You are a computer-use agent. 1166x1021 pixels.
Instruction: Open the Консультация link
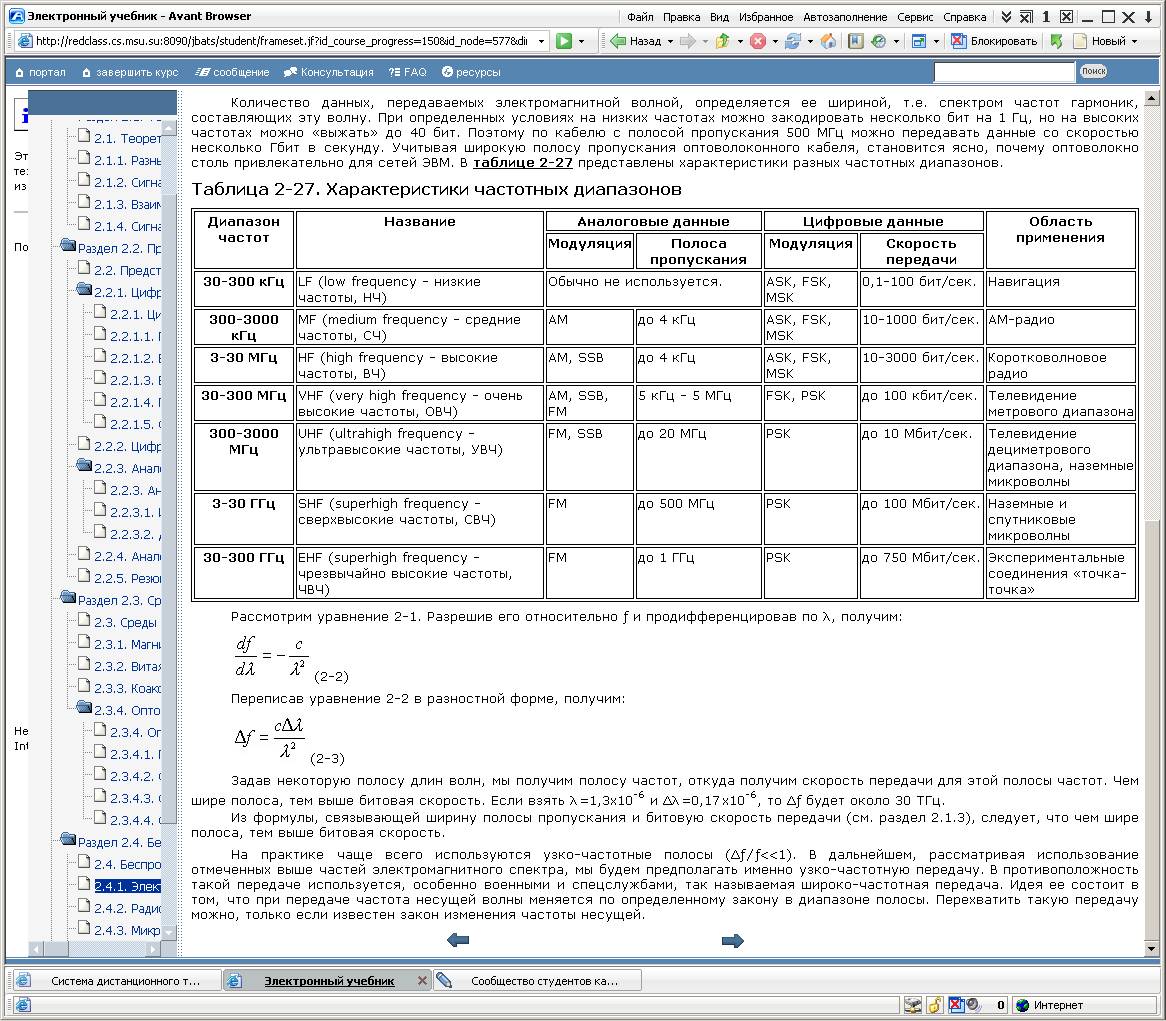(x=329, y=72)
